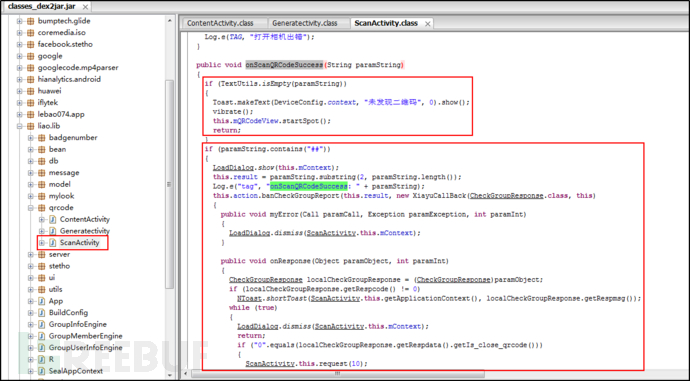
Task: Click the bumptech.glide package icon
Action: point(30,21)
